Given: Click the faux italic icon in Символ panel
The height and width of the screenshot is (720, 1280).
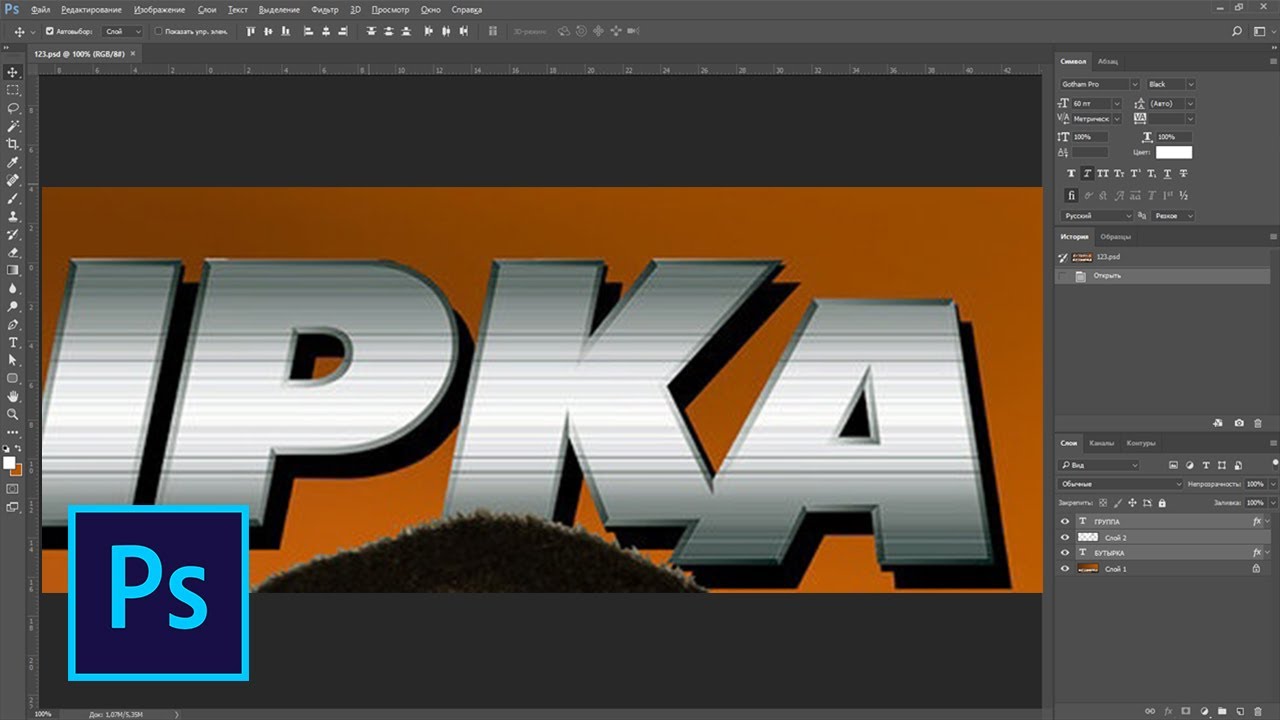Looking at the screenshot, I should [1086, 174].
